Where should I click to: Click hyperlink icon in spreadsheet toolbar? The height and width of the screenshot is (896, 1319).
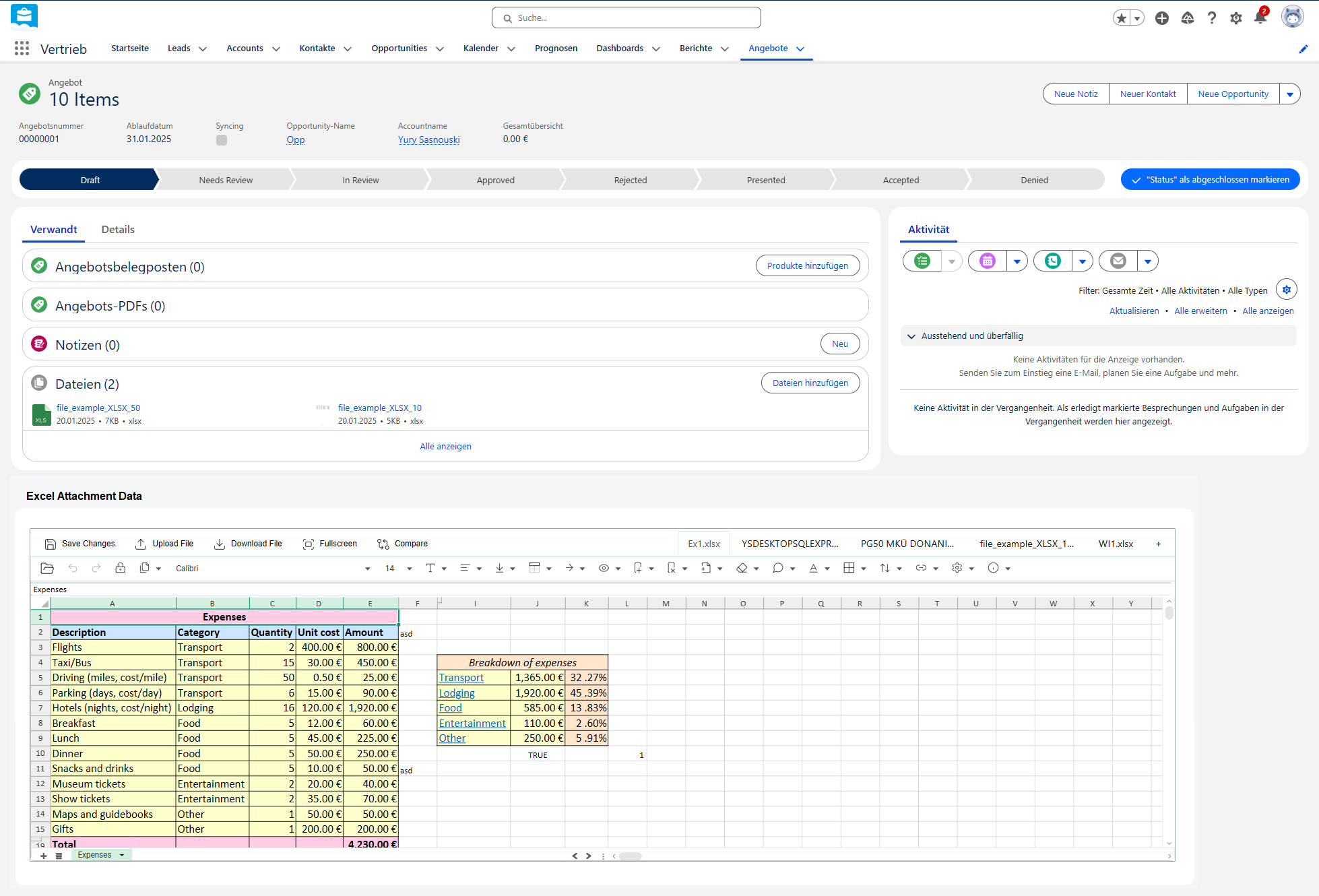click(921, 568)
